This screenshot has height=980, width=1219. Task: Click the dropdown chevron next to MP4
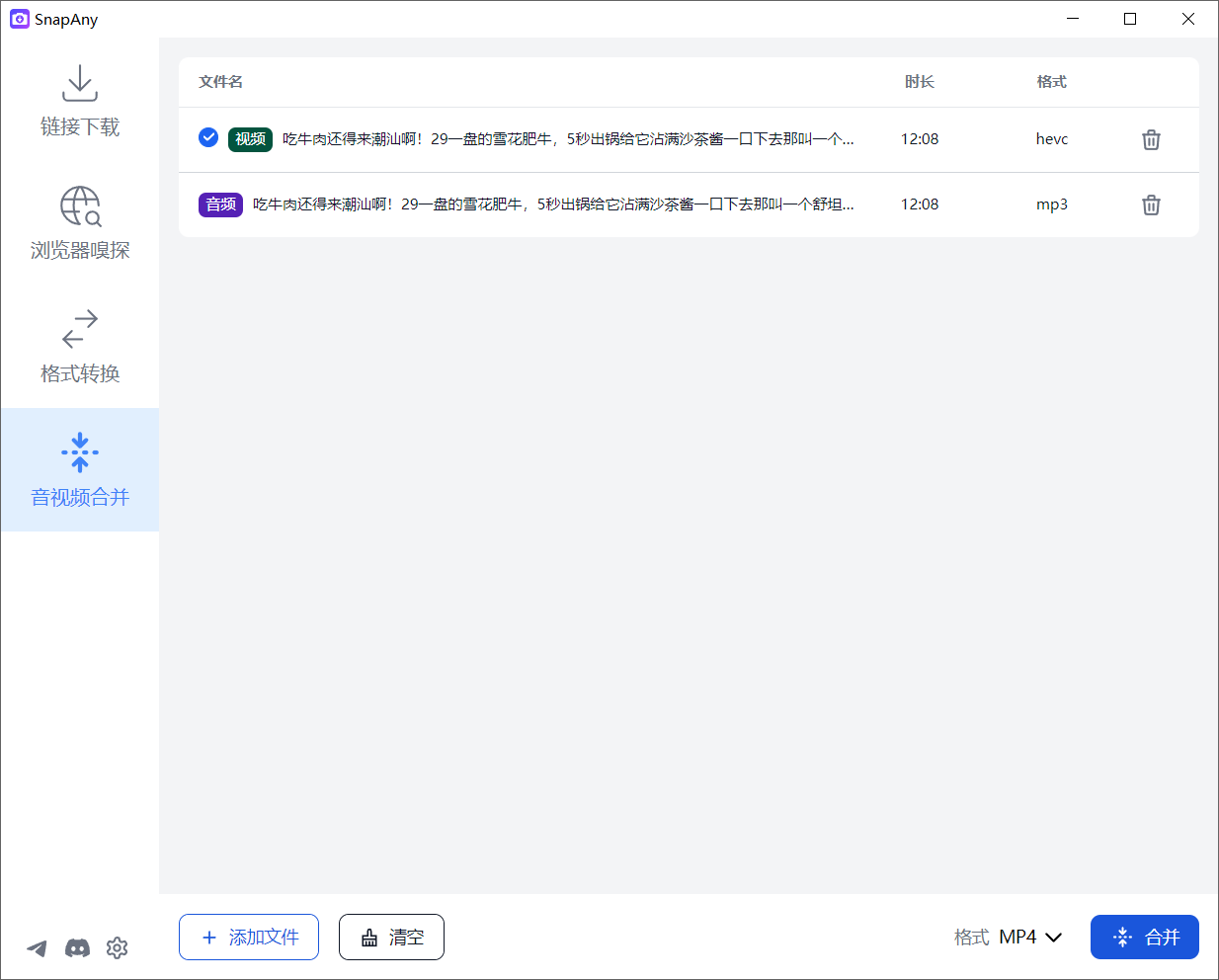[x=1053, y=937]
